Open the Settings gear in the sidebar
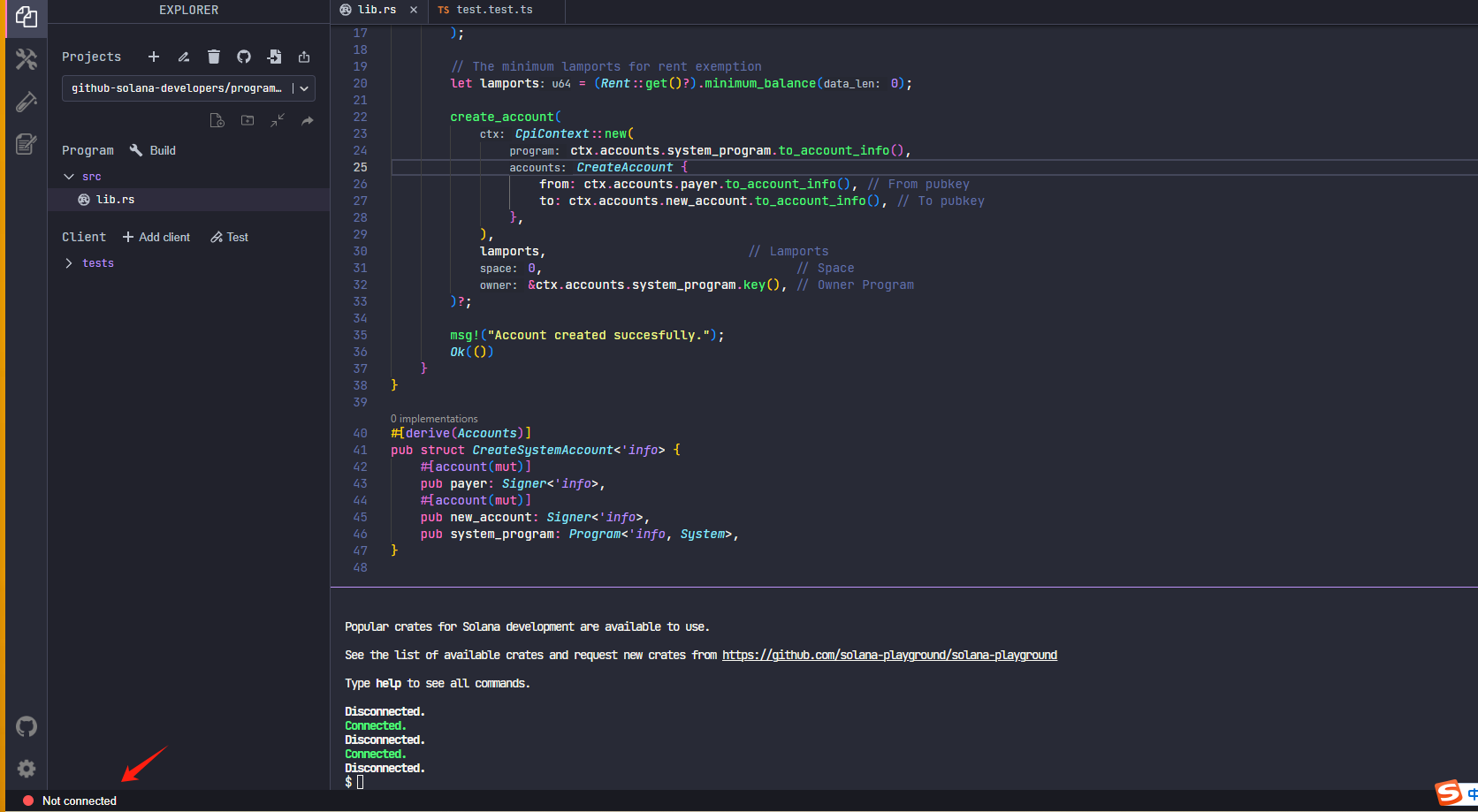 coord(27,769)
